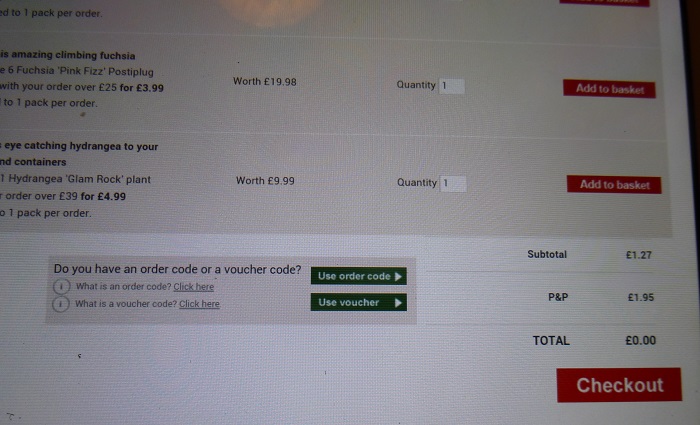Click the arrow on Use order code button

[x=398, y=277]
